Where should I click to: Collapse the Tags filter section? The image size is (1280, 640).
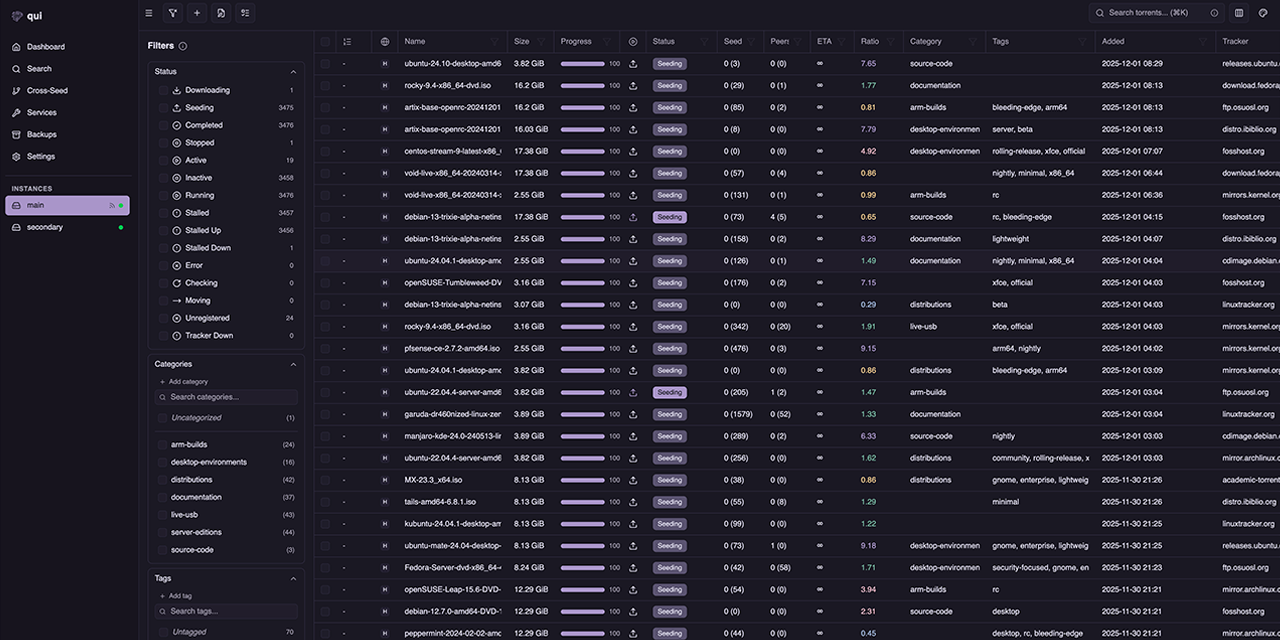click(293, 579)
